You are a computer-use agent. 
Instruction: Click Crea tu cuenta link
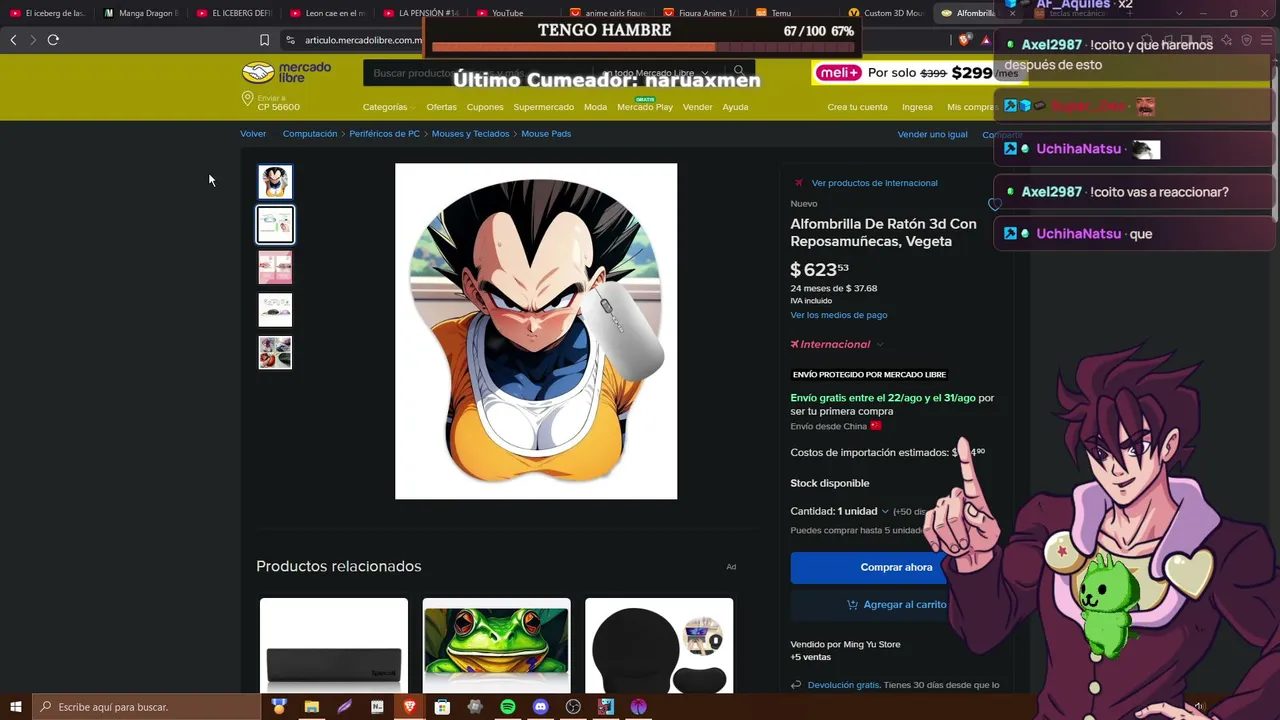coord(857,107)
